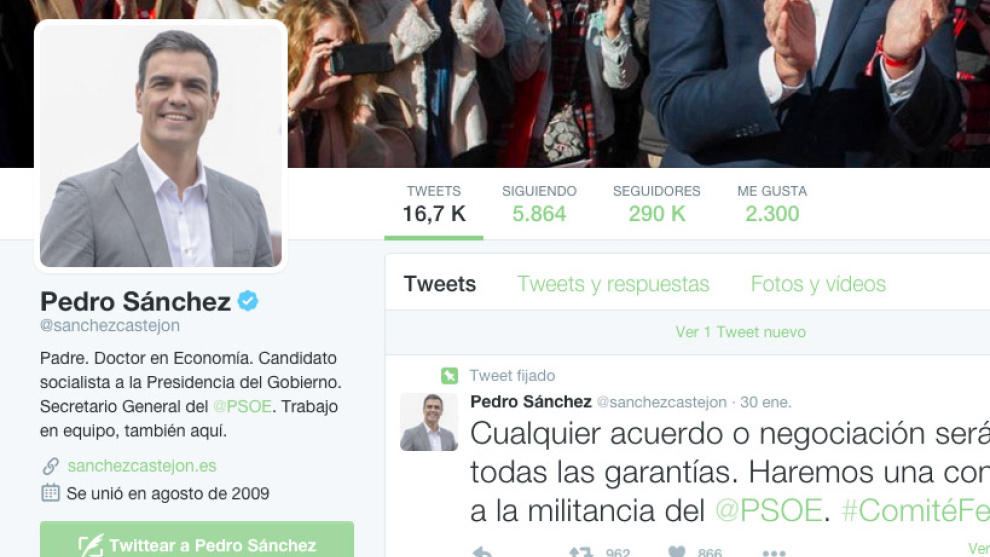Screen dimensions: 990x557
Task: Click the link chain icon
Action: (51, 466)
